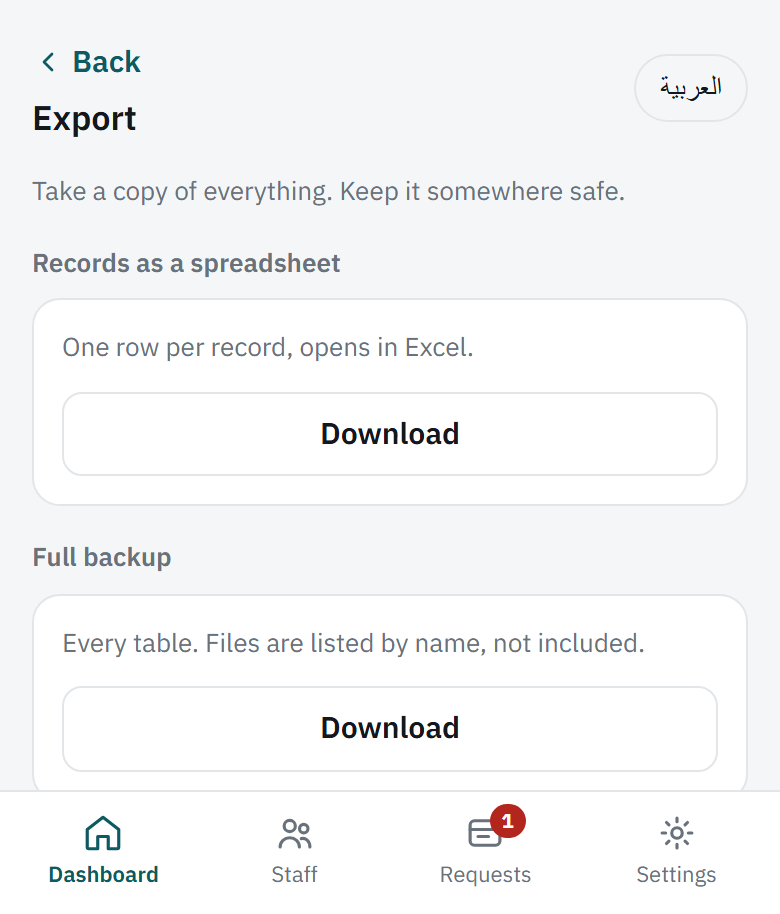Click the red notification badge on Requests

[x=508, y=821]
